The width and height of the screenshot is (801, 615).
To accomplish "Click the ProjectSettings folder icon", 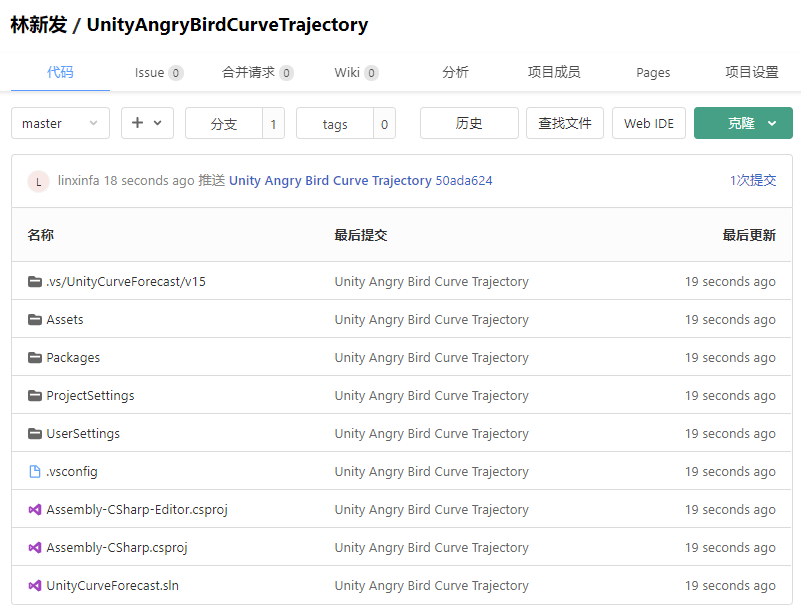I will click(x=35, y=395).
